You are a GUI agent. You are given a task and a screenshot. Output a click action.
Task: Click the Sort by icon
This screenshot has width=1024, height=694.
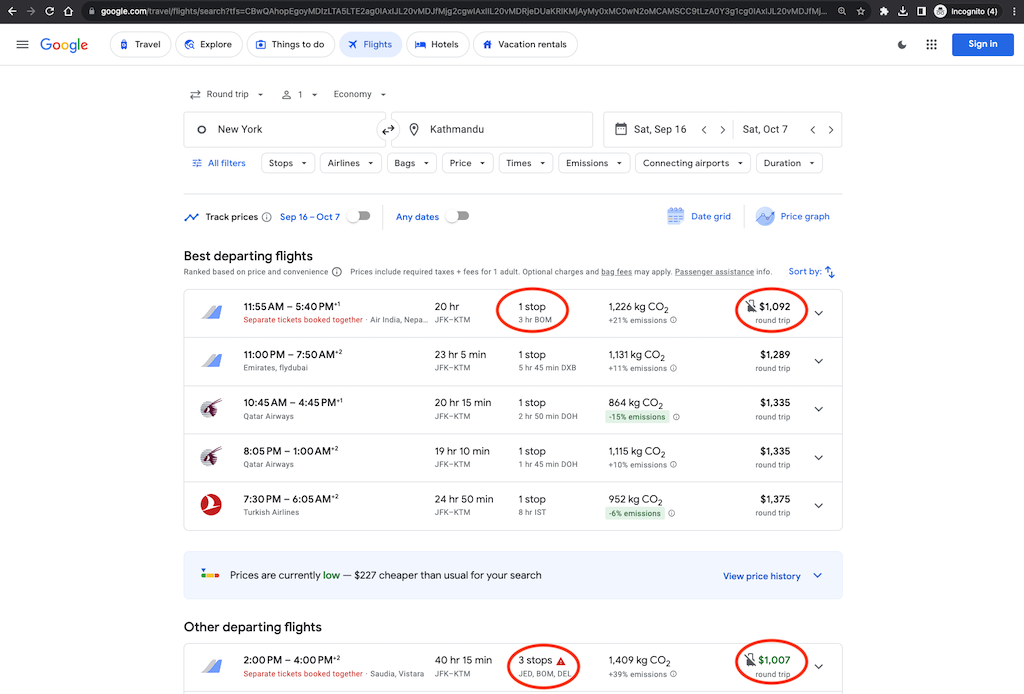pyautogui.click(x=831, y=271)
